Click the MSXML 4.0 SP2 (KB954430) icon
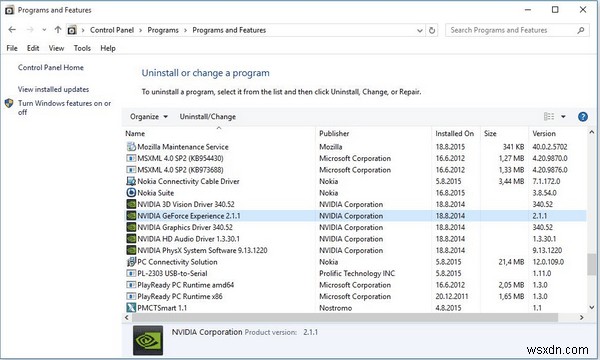The image size is (600, 360). 131,158
